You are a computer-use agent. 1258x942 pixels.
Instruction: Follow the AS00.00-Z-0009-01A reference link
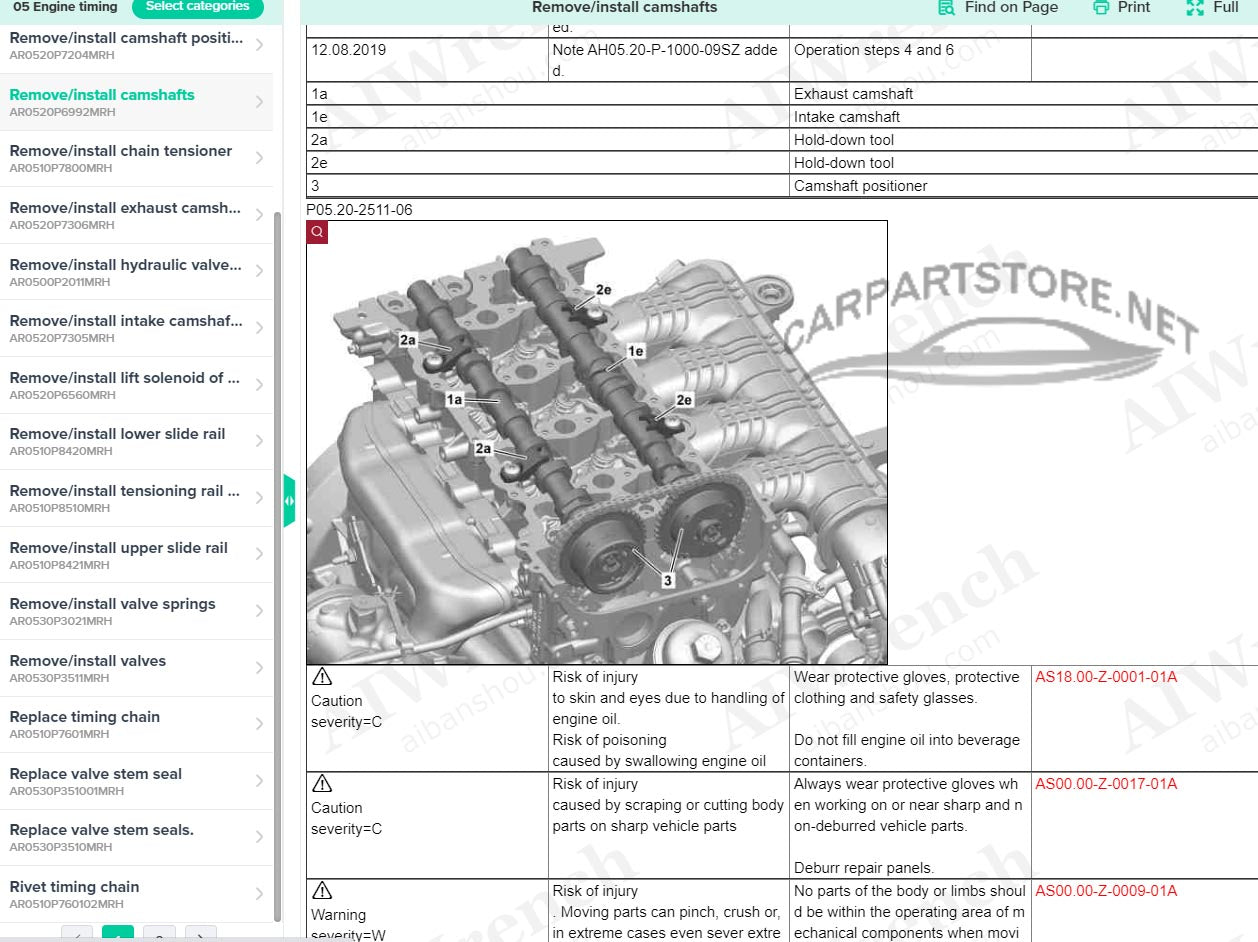click(1106, 891)
